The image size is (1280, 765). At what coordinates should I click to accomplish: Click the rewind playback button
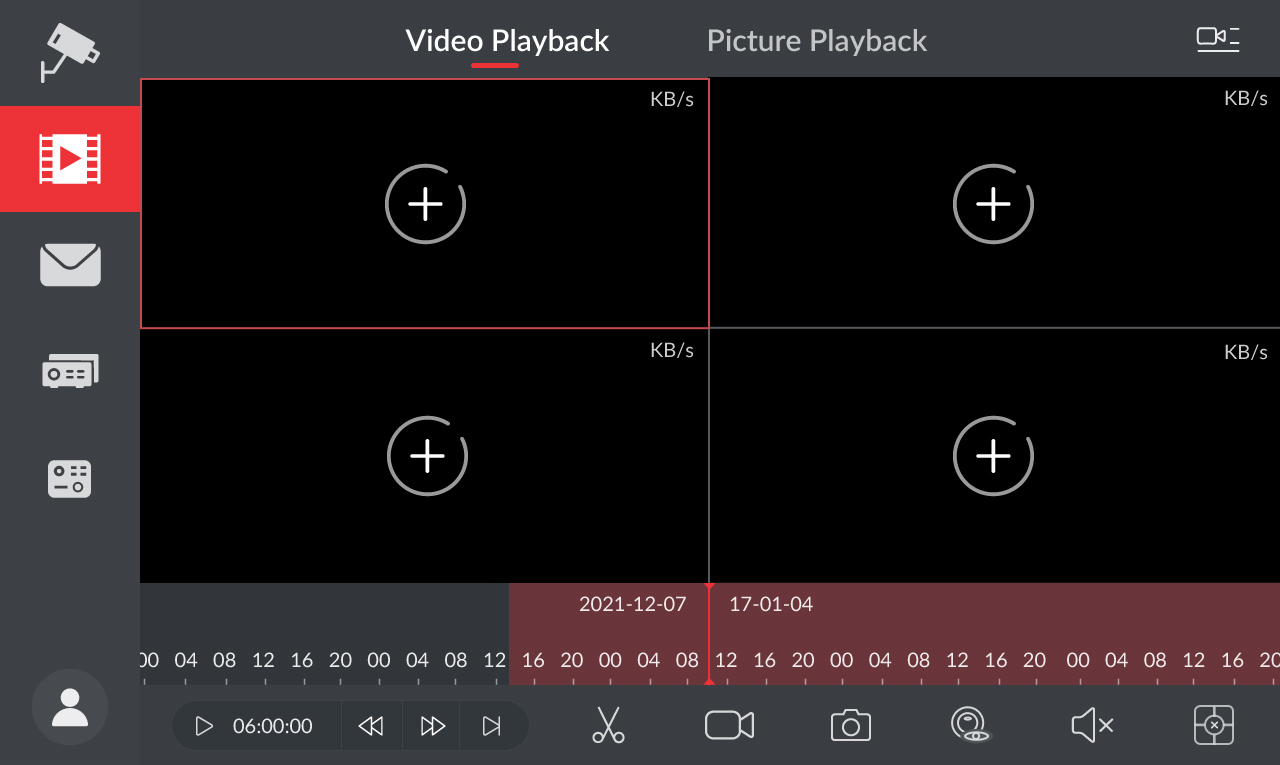371,726
